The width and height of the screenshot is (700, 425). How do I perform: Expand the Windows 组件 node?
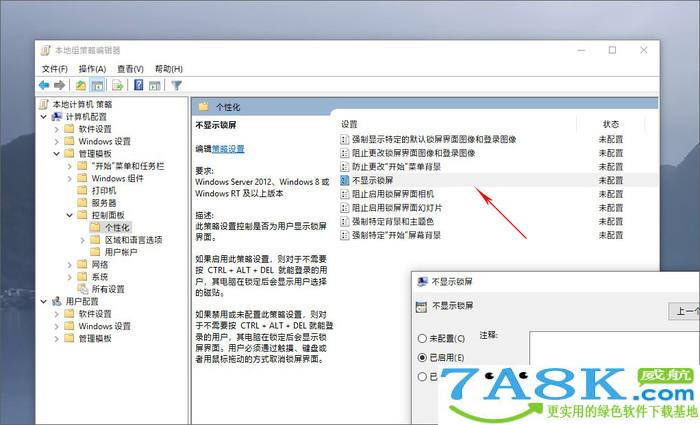pyautogui.click(x=70, y=179)
